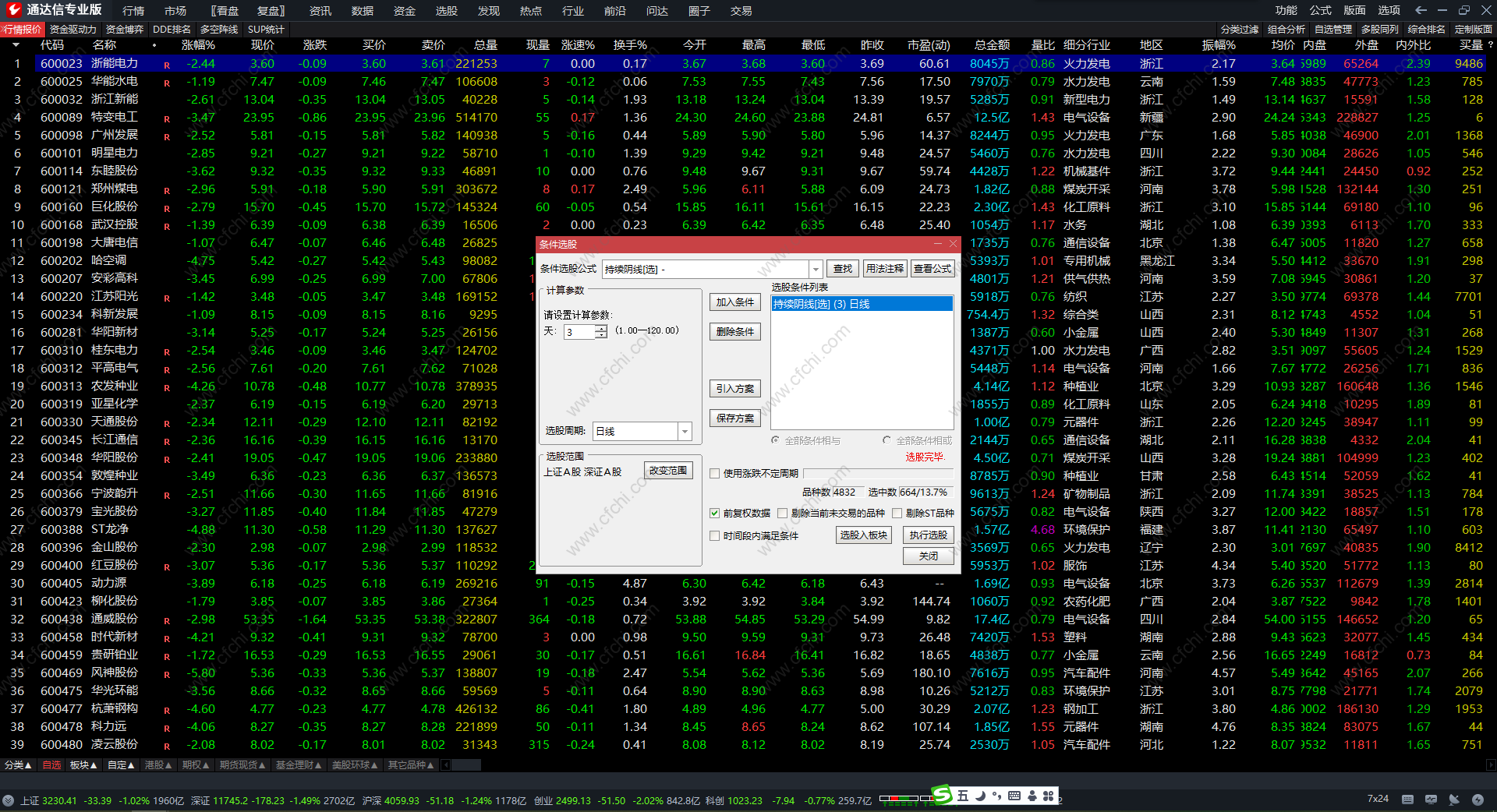
Task: Switch to the 资金驱动力 tab
Action: (73, 29)
